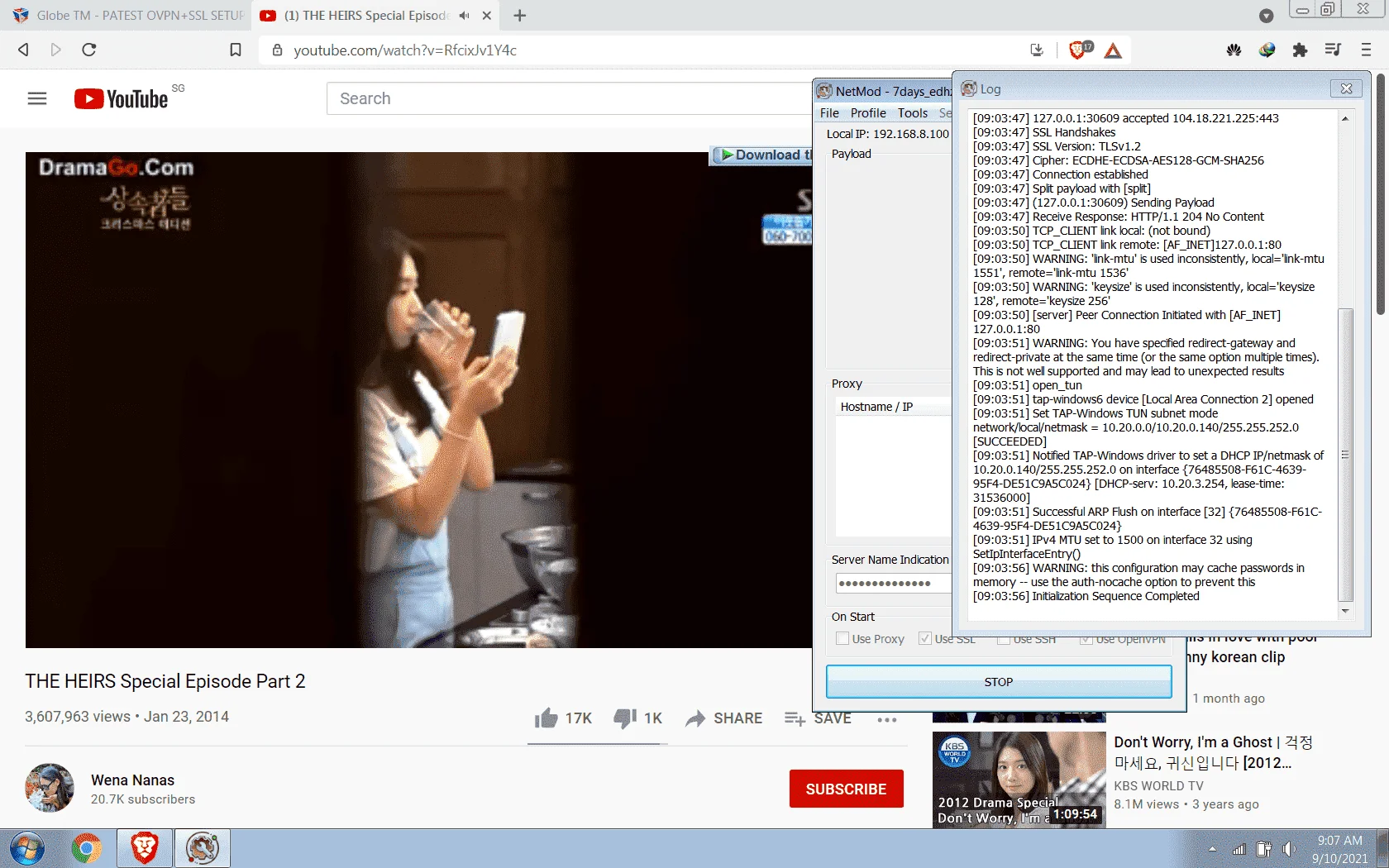
Task: Open YouTube guide hamburger menu
Action: 37,98
